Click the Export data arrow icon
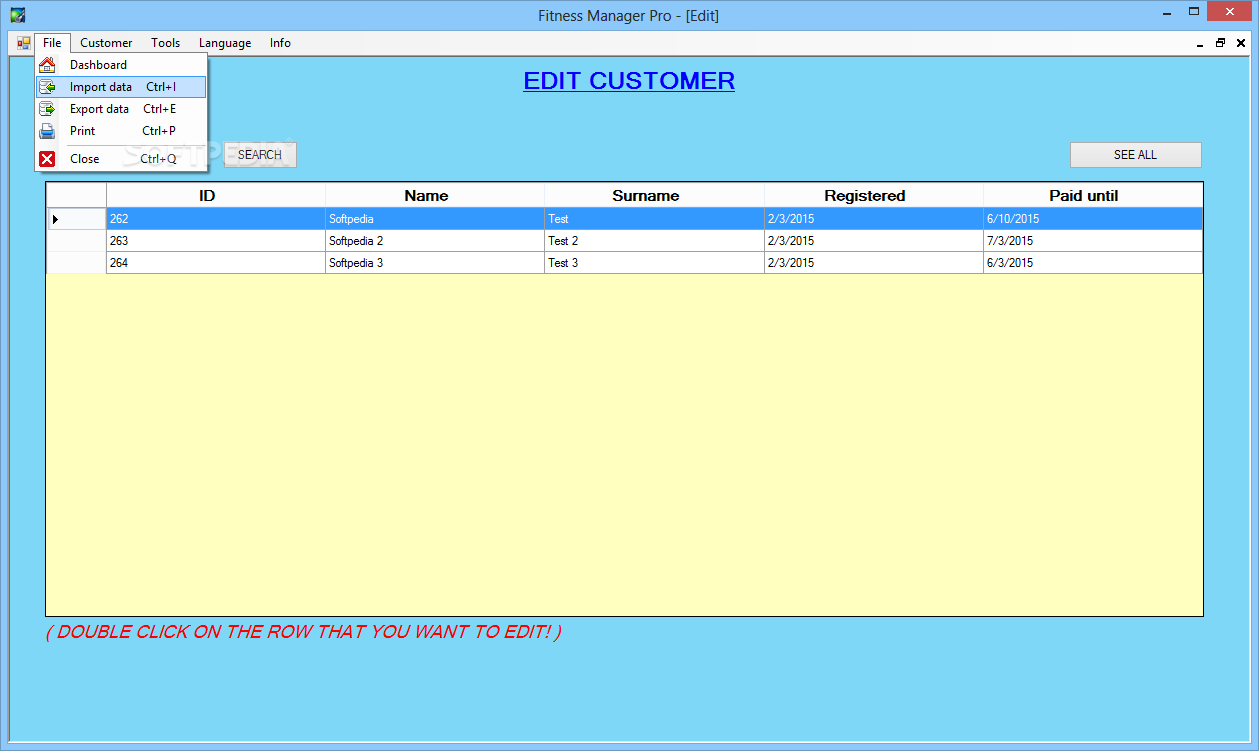 coord(47,109)
